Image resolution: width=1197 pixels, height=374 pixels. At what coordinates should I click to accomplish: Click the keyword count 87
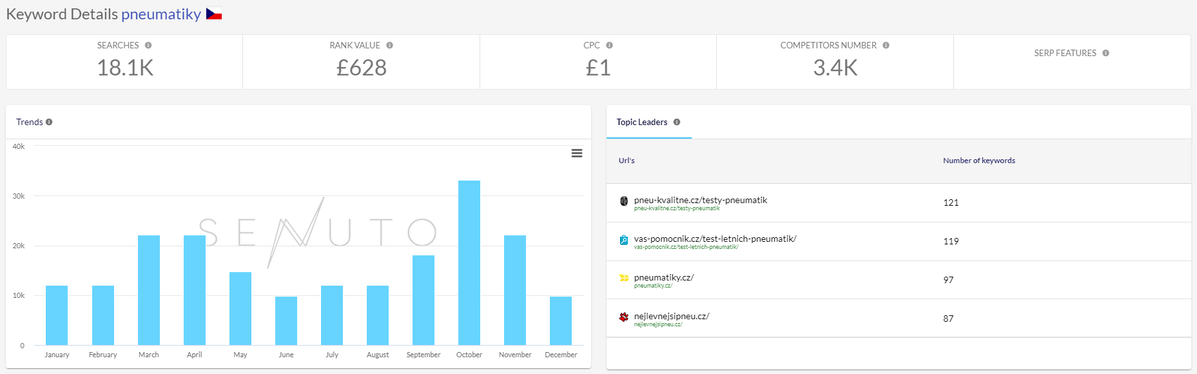(x=948, y=318)
